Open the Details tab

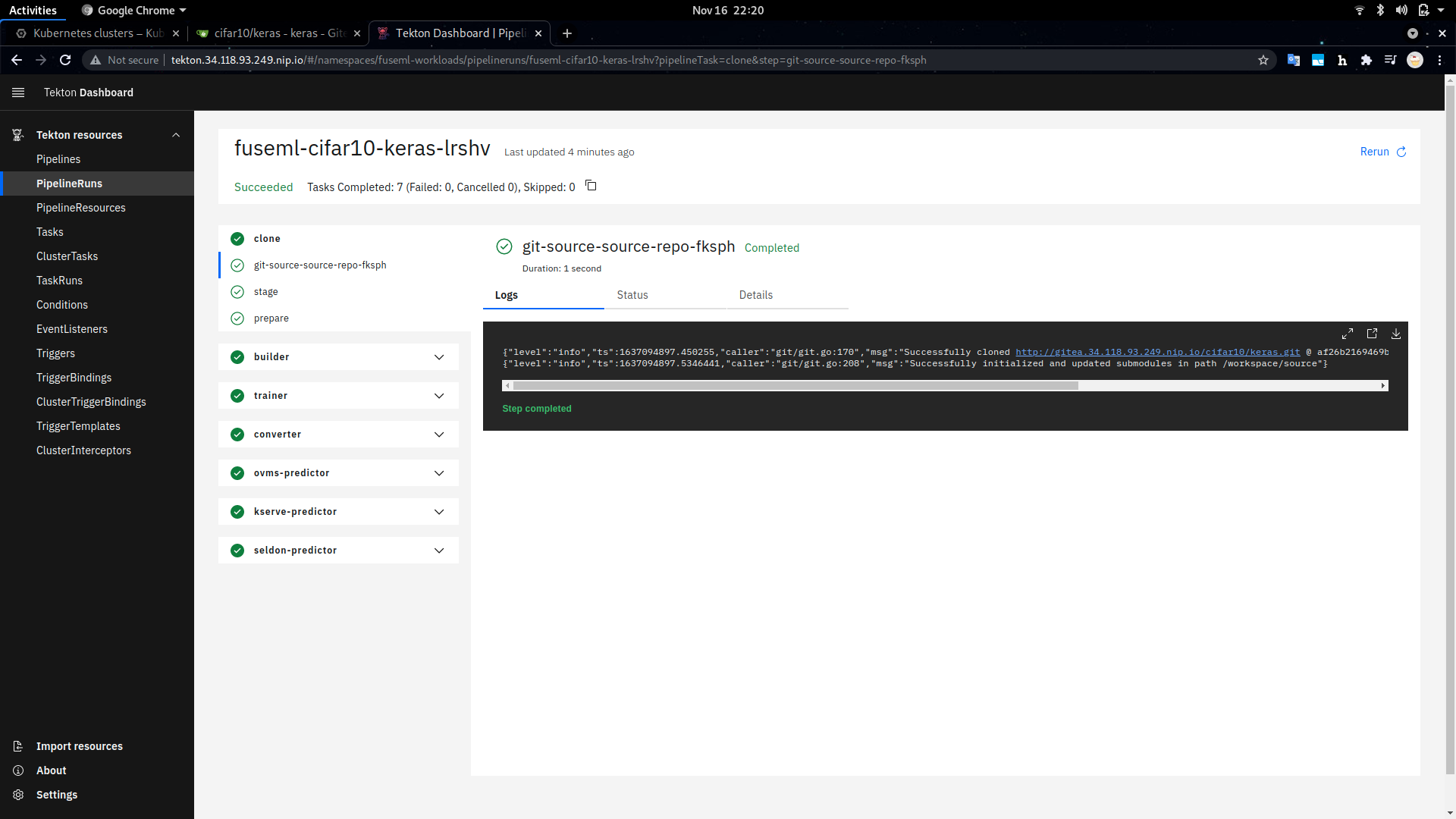756,295
